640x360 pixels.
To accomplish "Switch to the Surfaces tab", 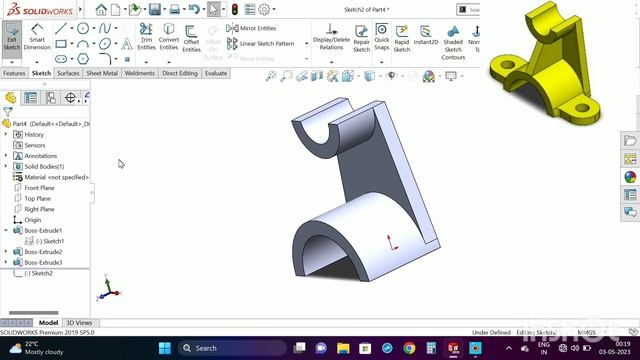I will click(68, 73).
